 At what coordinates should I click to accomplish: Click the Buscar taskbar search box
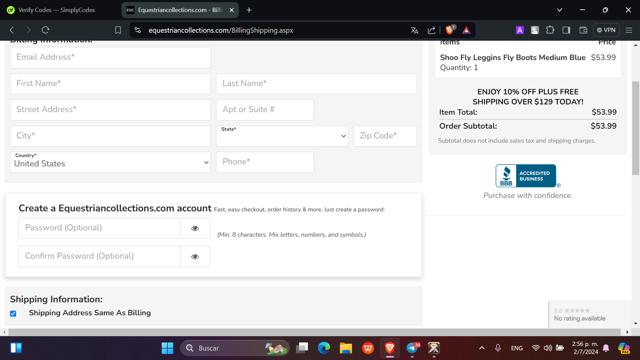(235, 348)
